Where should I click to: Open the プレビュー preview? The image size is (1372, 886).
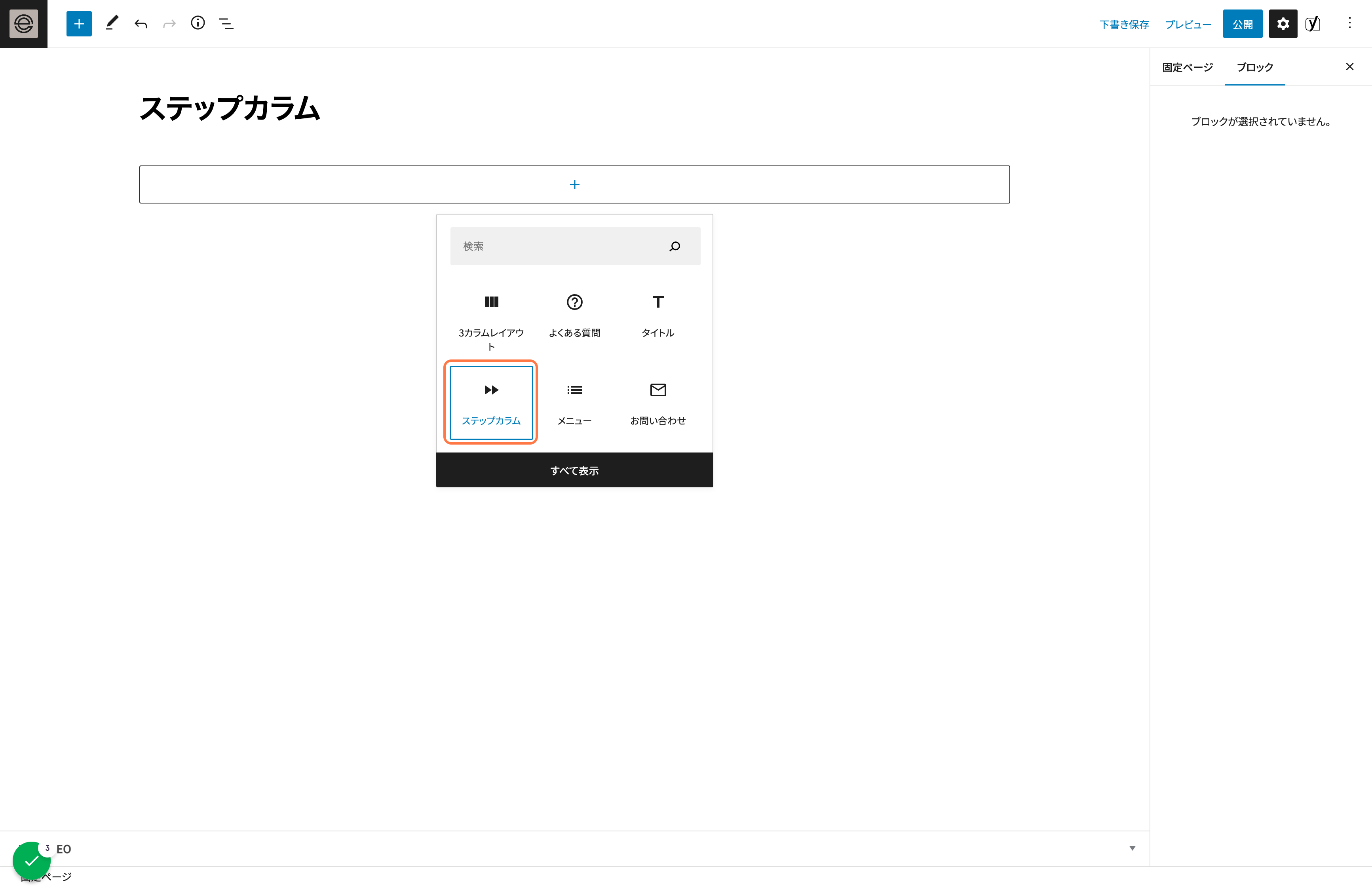[x=1188, y=24]
